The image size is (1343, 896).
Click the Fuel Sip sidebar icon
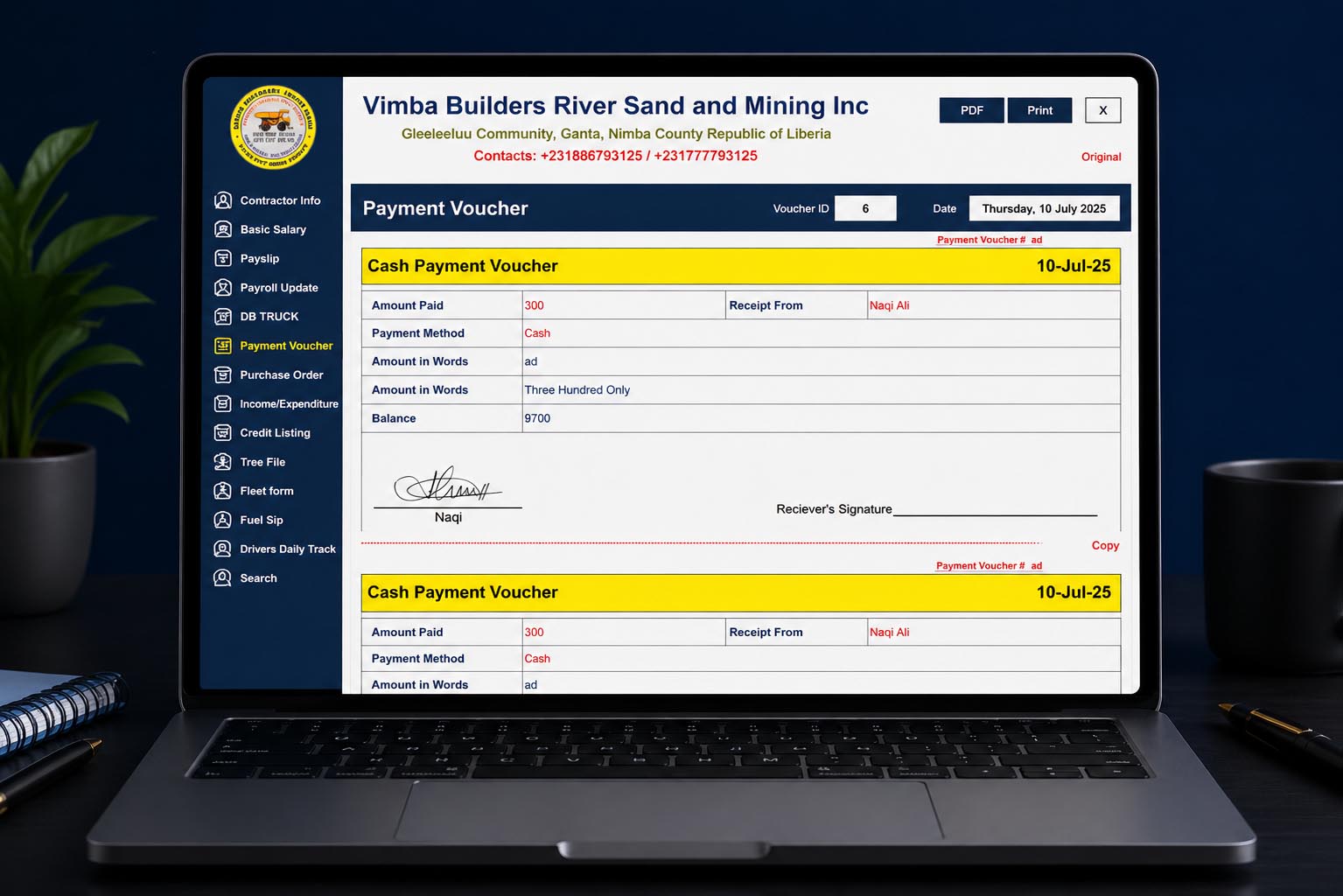223,520
